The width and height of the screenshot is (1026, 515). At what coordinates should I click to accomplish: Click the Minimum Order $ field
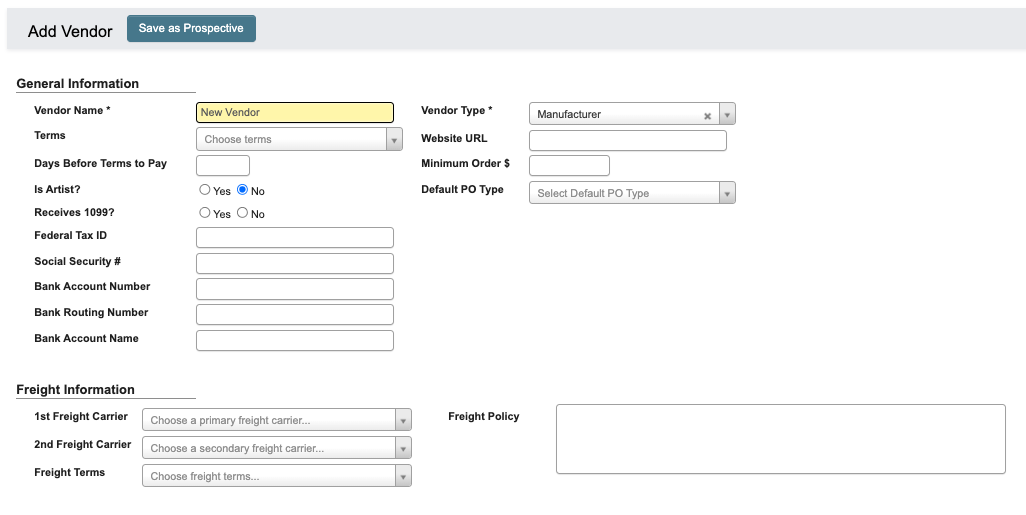pos(569,166)
